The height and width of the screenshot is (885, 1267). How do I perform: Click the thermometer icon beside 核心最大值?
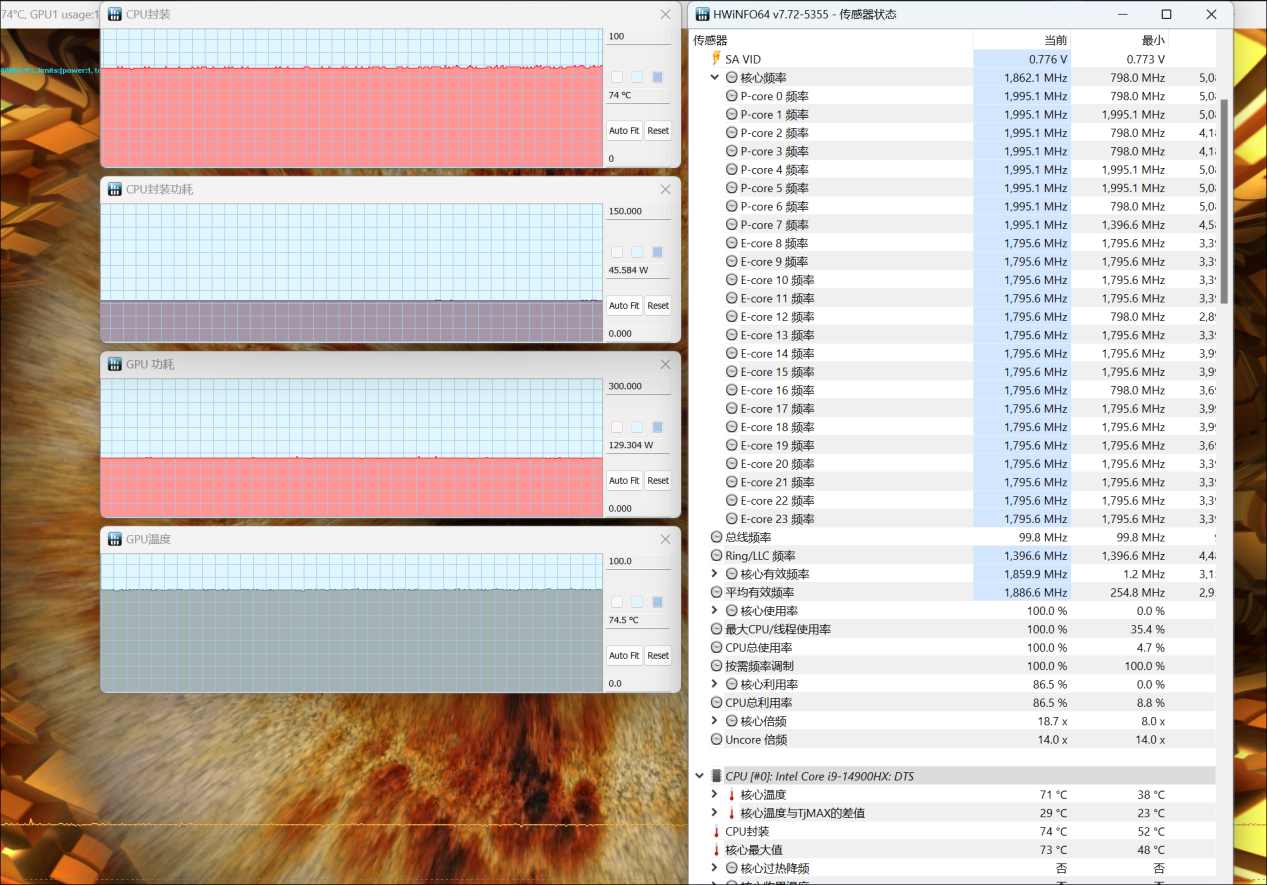click(716, 850)
